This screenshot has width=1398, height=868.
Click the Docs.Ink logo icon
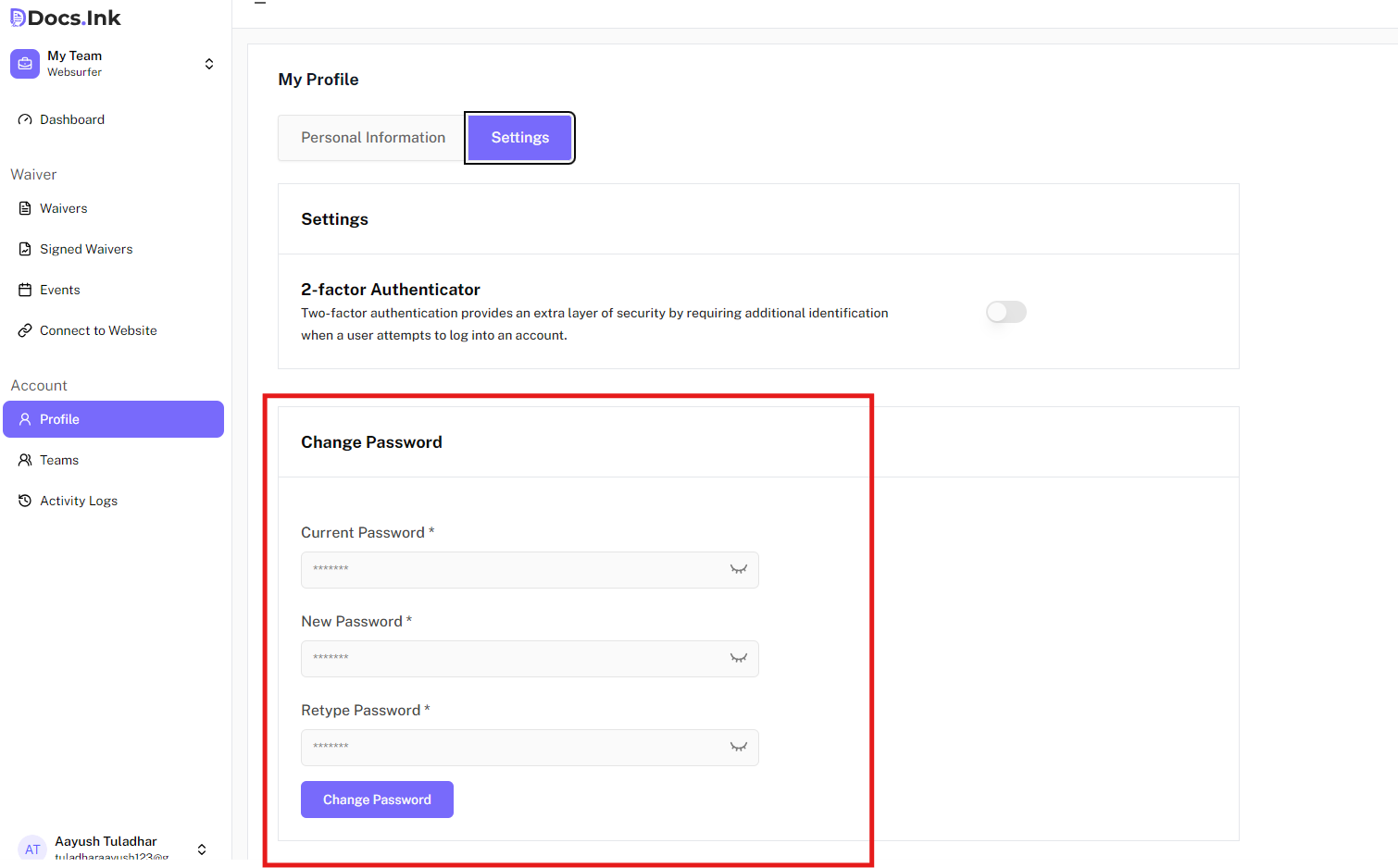coord(18,18)
